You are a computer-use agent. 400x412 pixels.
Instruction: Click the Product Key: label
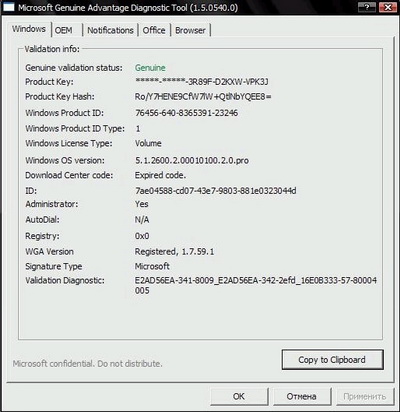click(49, 82)
